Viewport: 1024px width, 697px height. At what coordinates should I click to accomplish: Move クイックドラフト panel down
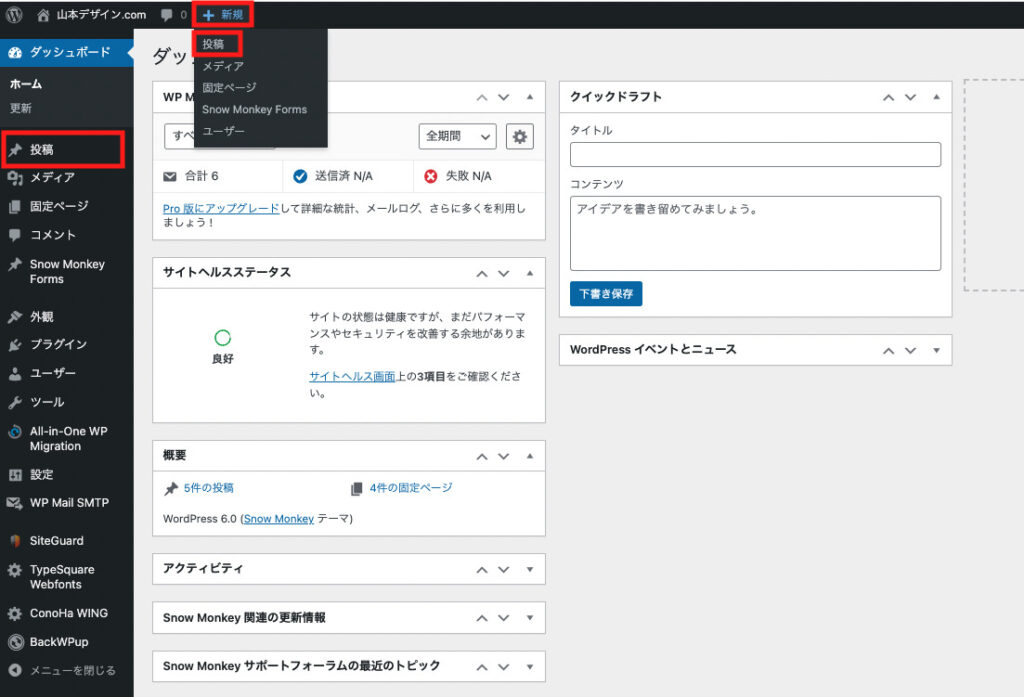pos(910,97)
